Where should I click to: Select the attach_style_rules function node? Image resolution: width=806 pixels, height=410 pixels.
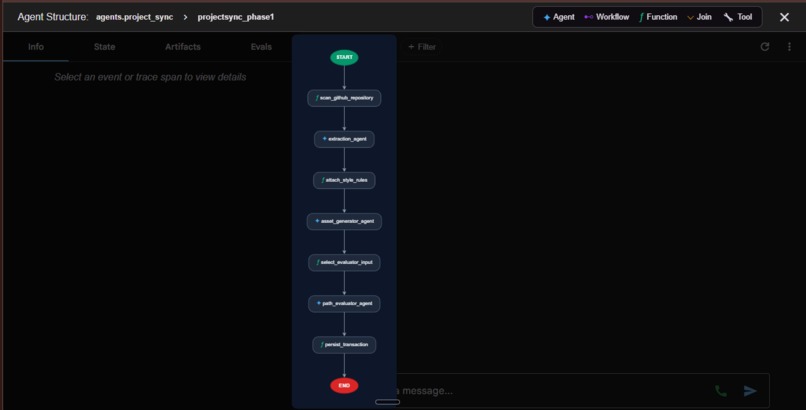click(344, 180)
